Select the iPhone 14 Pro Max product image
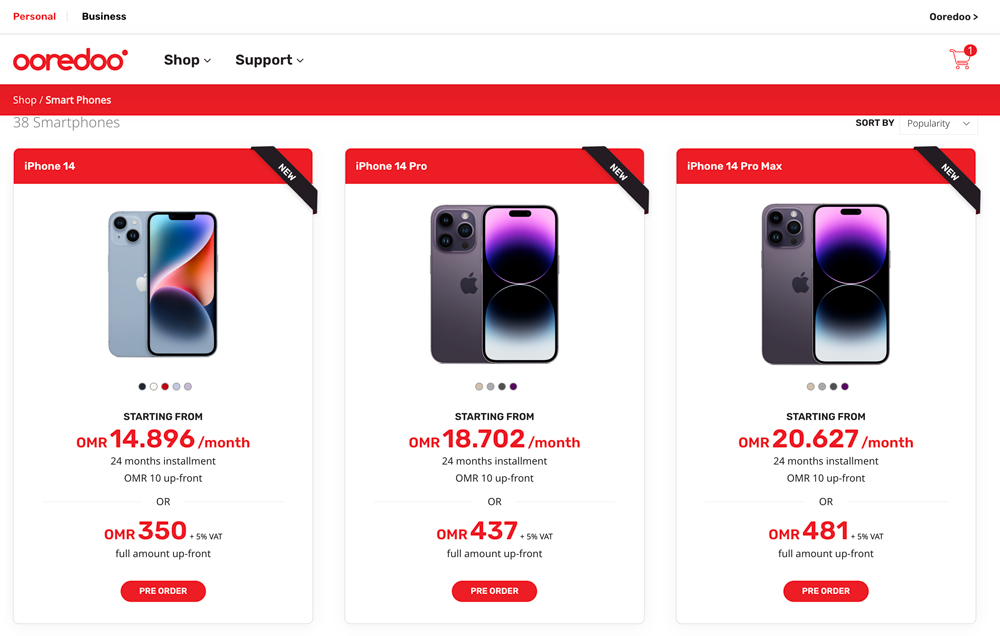Viewport: 1000px width, 636px height. 826,284
